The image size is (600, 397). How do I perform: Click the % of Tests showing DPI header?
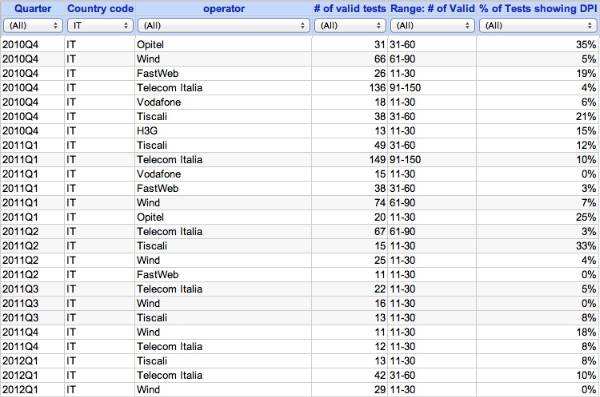click(538, 8)
